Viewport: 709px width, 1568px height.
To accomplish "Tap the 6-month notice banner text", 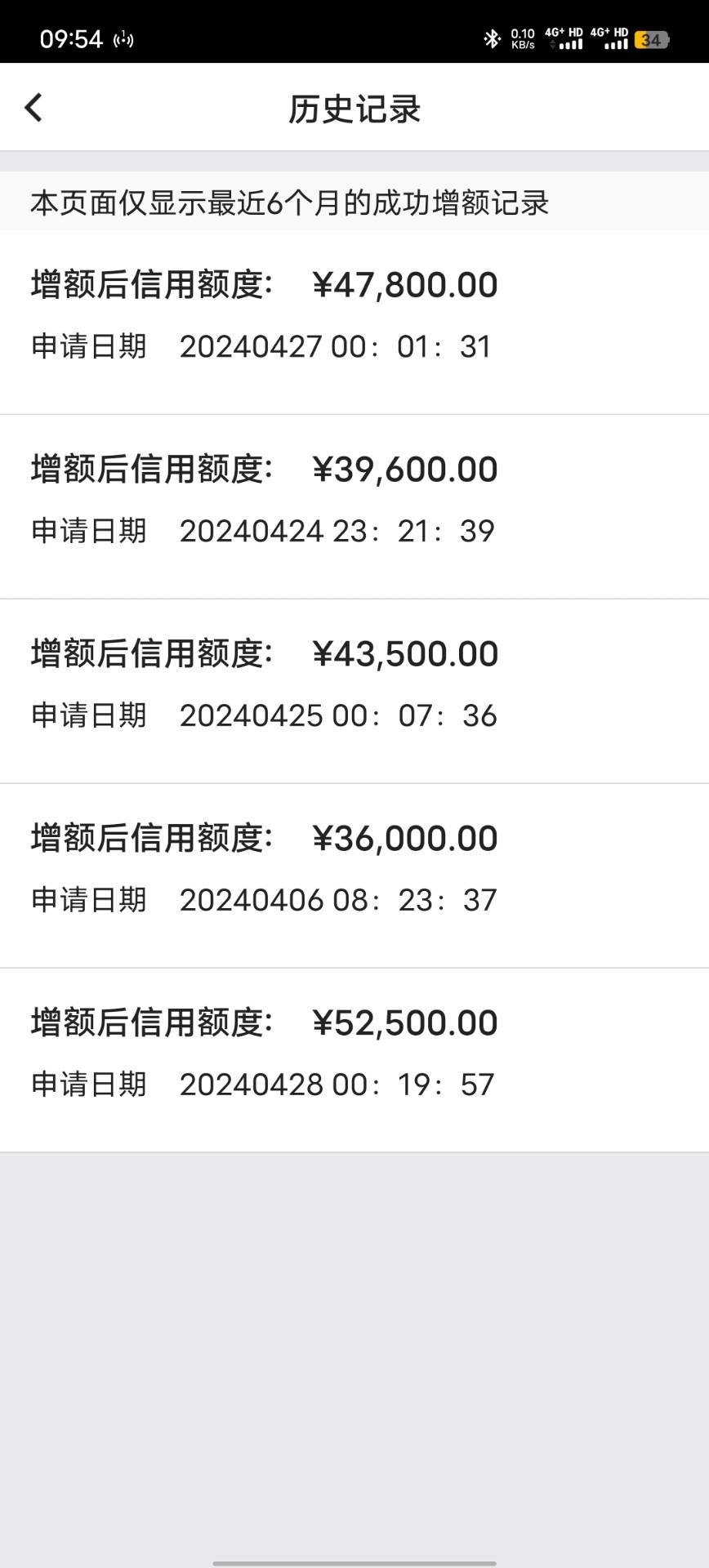I will (x=290, y=203).
